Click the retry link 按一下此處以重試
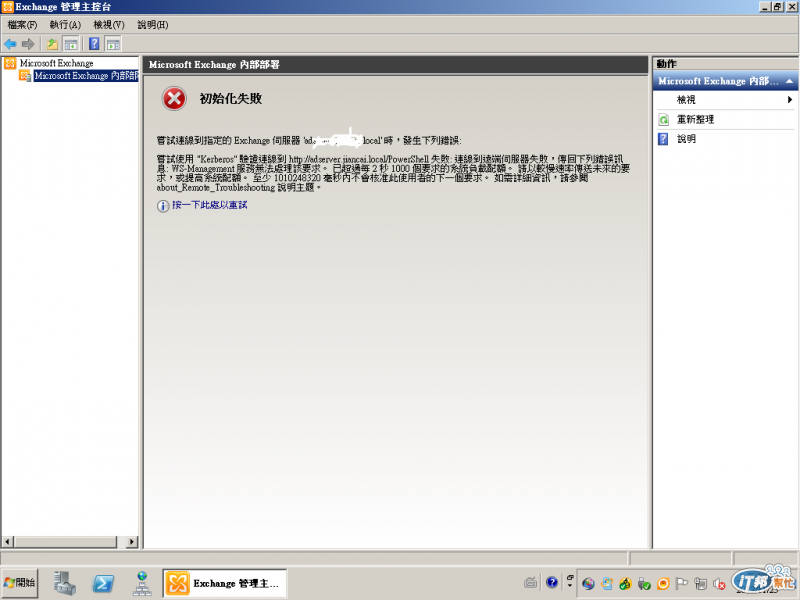 click(x=210, y=205)
